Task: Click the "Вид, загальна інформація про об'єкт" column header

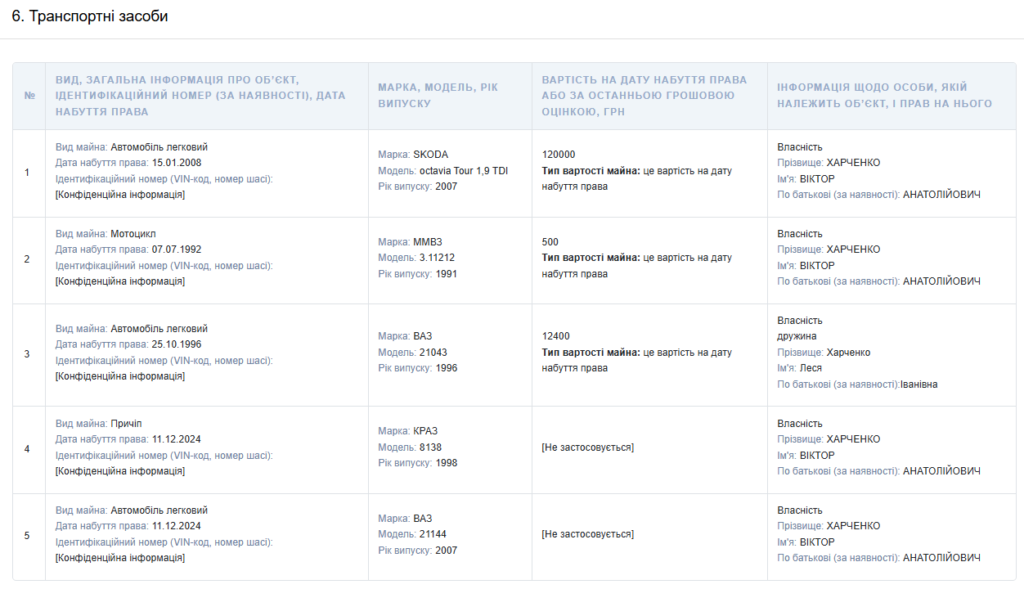Action: pos(200,95)
